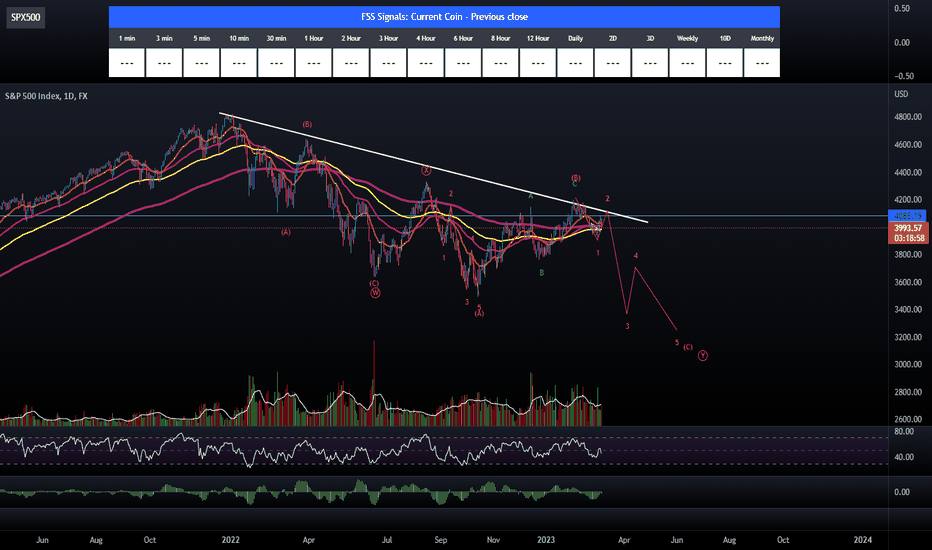The image size is (932, 550).
Task: Select the 1 Hour timeframe header
Action: 314,38
